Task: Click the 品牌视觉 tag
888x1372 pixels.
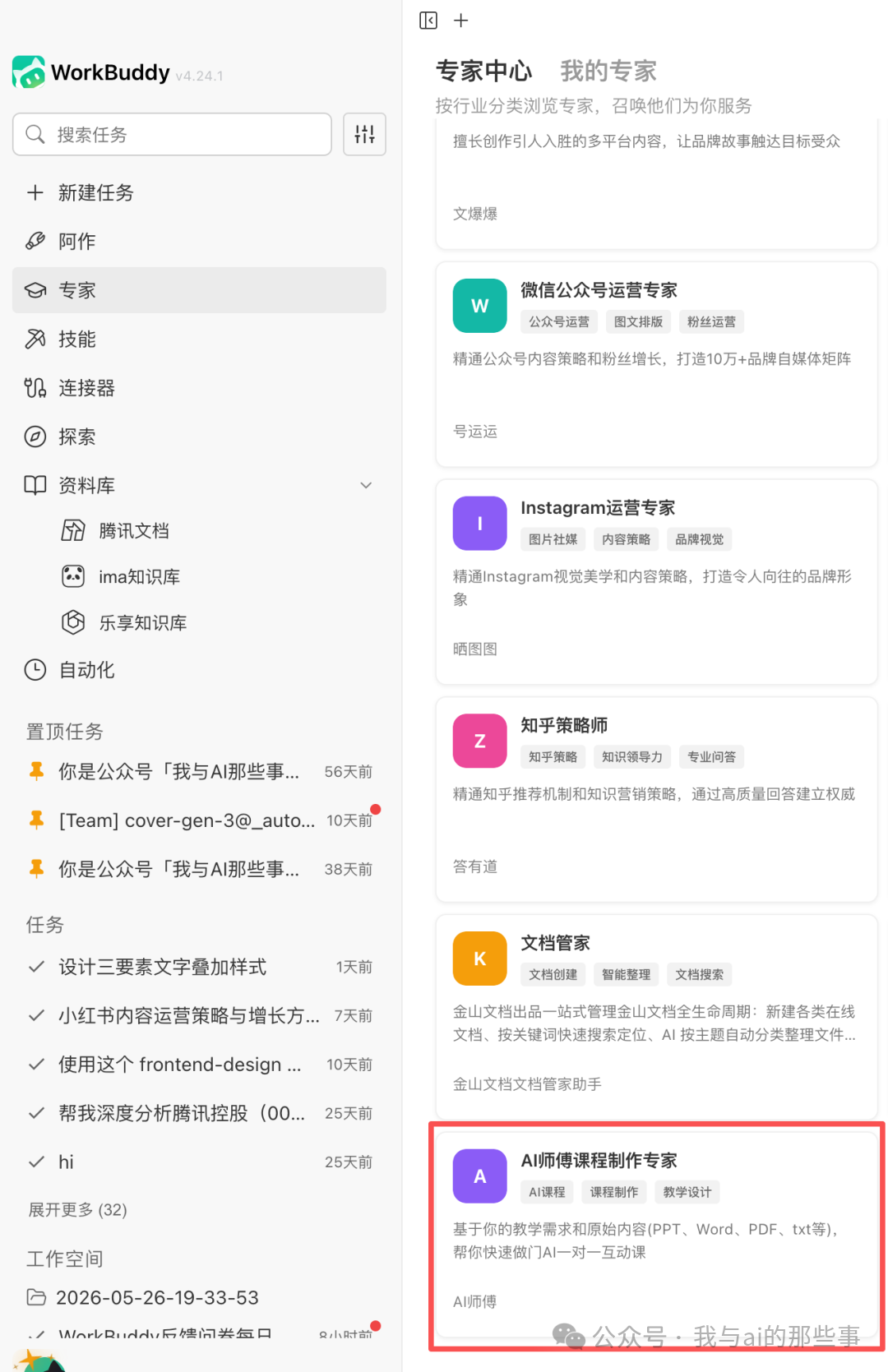Action: (x=700, y=539)
